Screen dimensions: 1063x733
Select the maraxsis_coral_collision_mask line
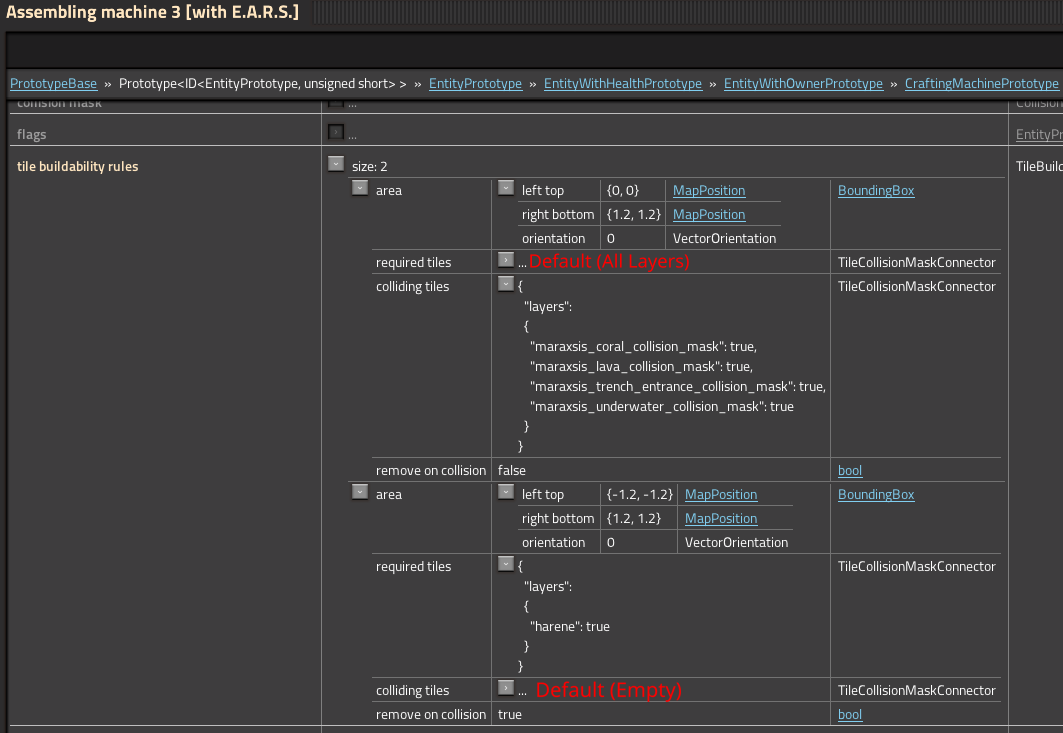coord(643,346)
